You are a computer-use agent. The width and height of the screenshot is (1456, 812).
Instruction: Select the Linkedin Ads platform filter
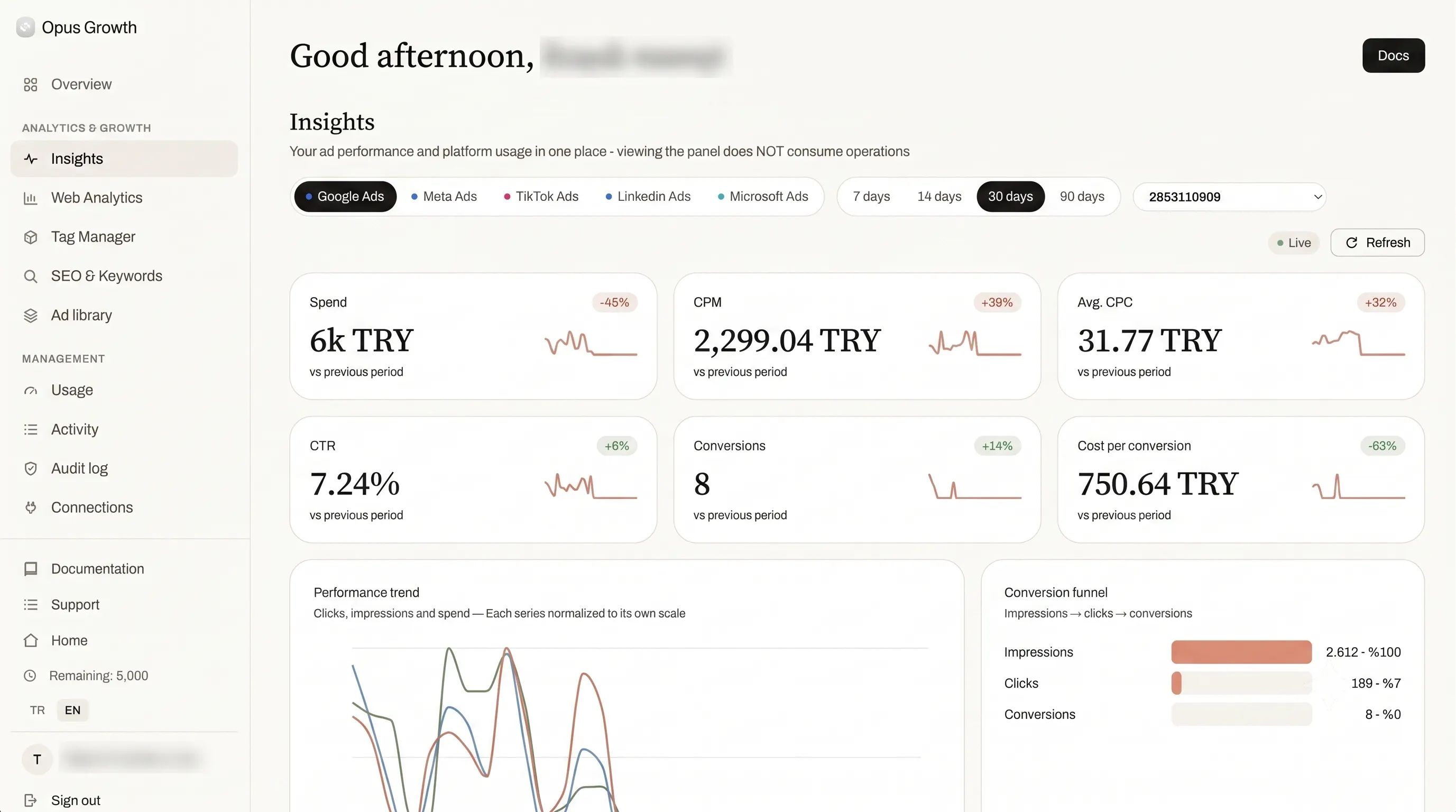(648, 197)
